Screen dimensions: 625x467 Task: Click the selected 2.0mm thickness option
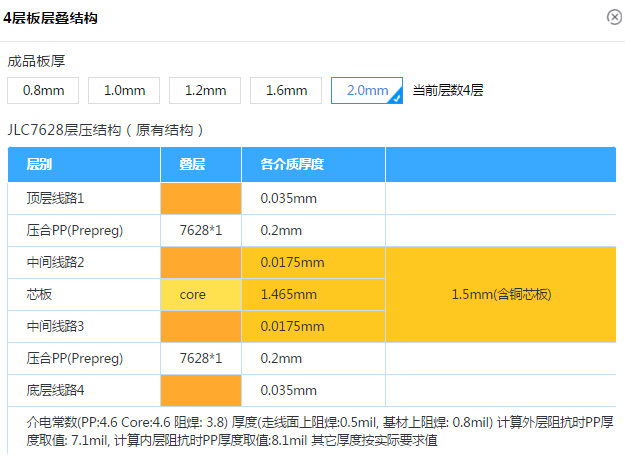(367, 90)
